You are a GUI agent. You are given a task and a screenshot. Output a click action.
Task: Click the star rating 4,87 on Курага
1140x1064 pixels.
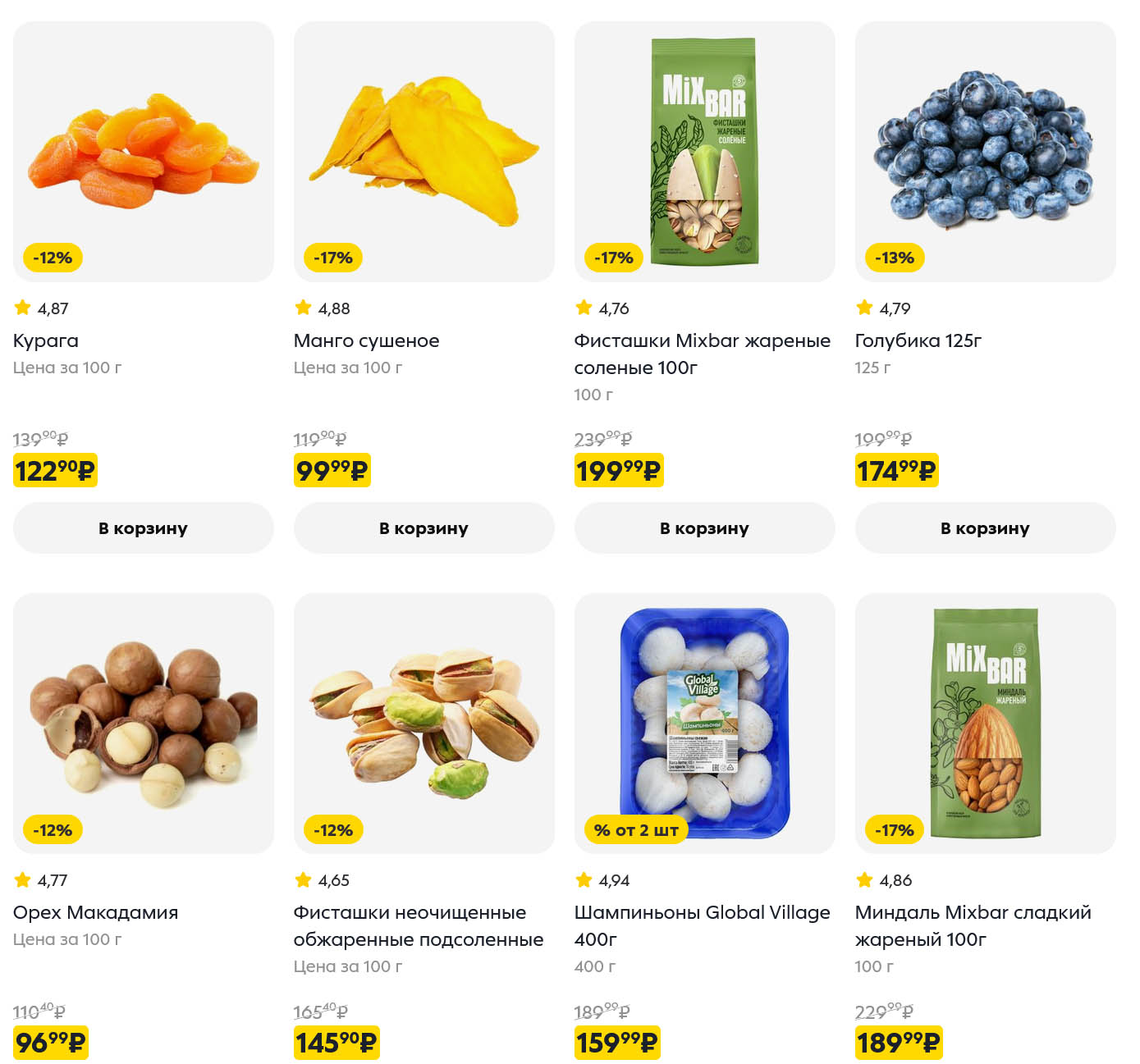(x=41, y=308)
